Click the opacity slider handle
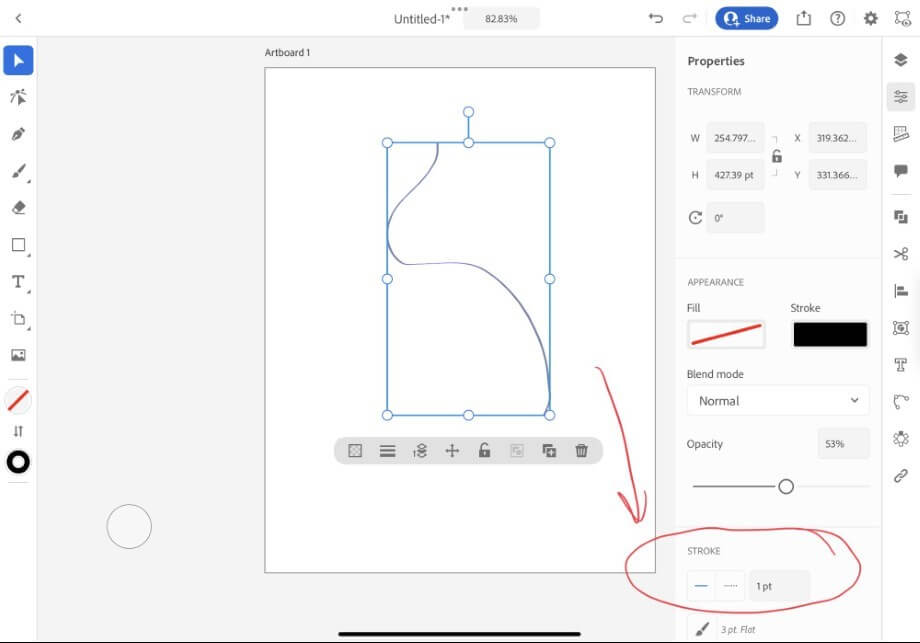Screen dimensions: 920x643 coord(786,486)
